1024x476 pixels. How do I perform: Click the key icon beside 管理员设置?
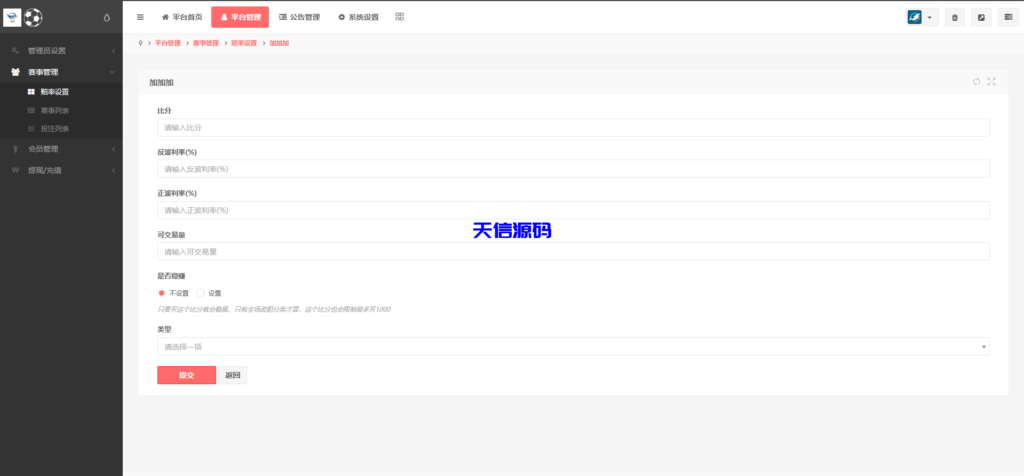(16, 50)
